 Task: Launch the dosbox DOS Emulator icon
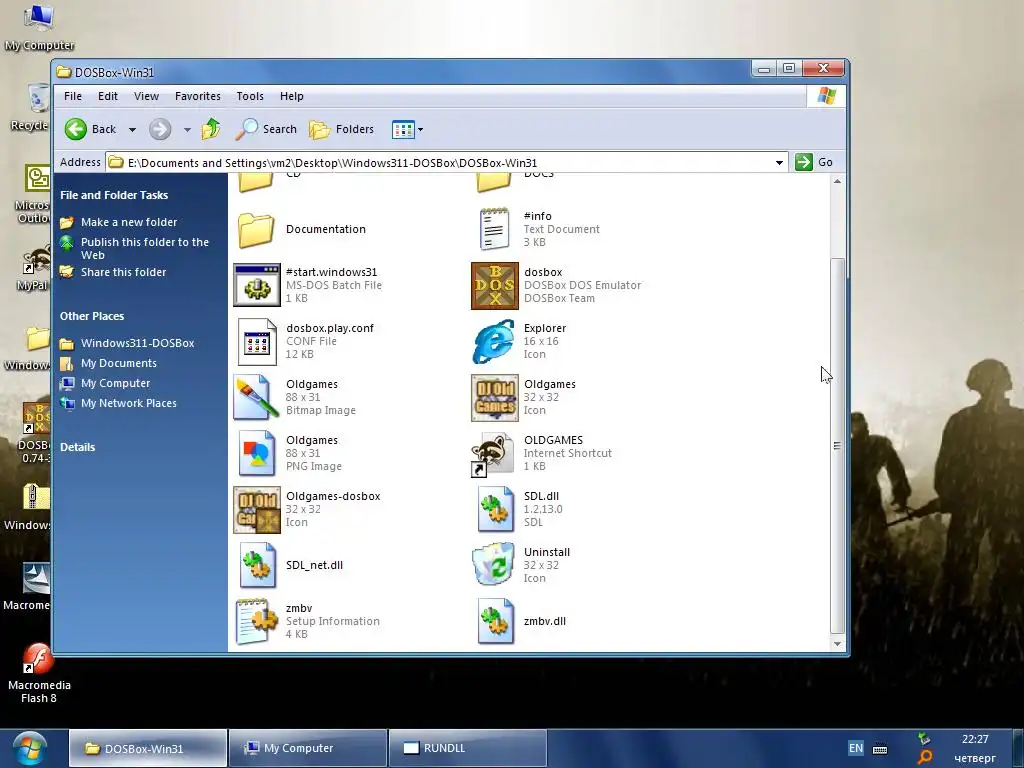[494, 286]
